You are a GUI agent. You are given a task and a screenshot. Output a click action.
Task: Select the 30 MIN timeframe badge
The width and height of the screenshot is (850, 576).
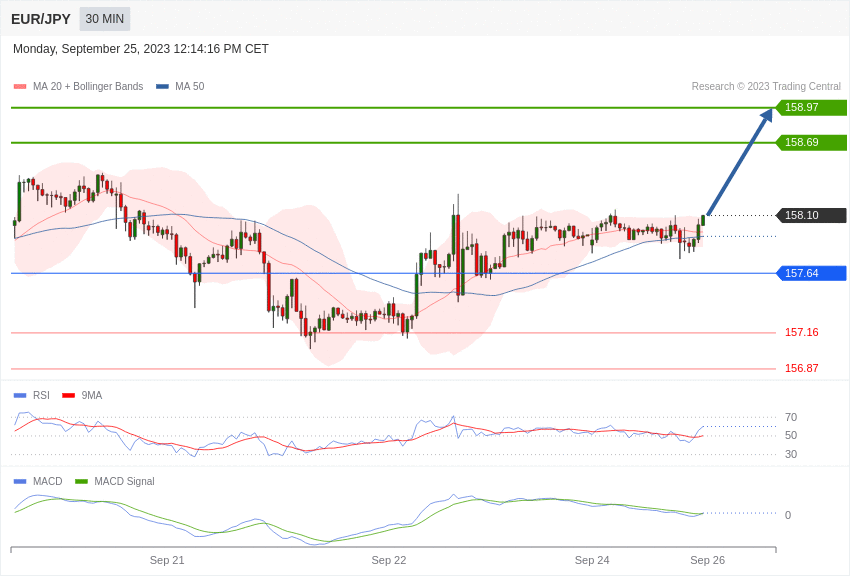[105, 19]
